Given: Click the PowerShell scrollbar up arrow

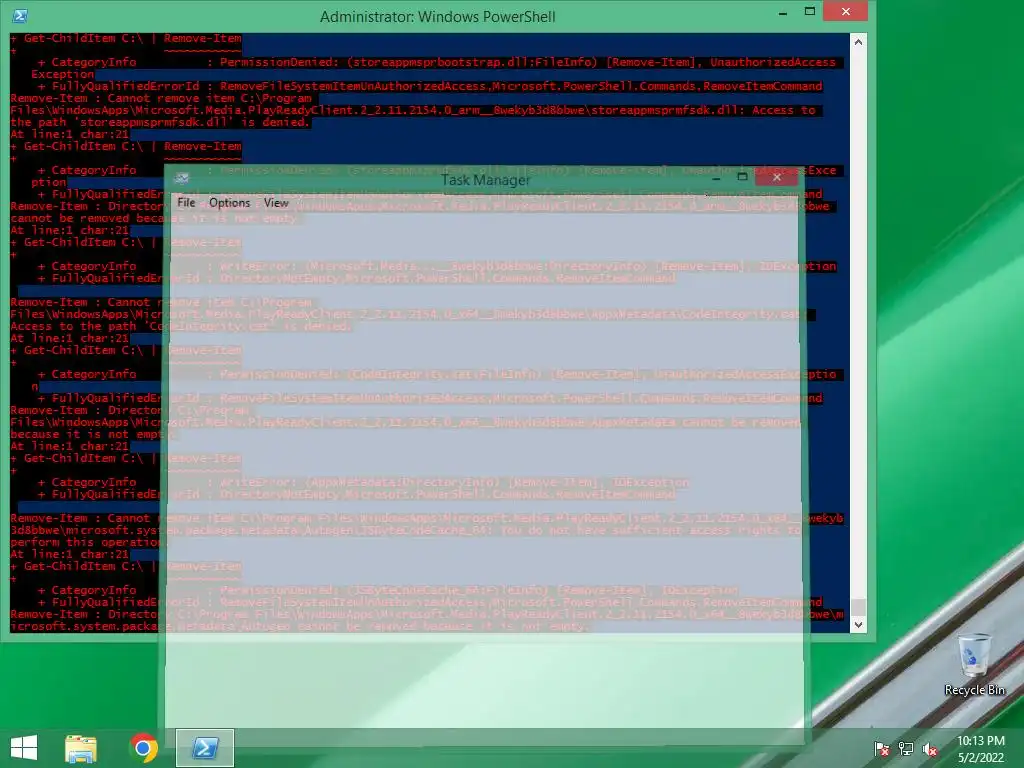Looking at the screenshot, I should coord(858,42).
